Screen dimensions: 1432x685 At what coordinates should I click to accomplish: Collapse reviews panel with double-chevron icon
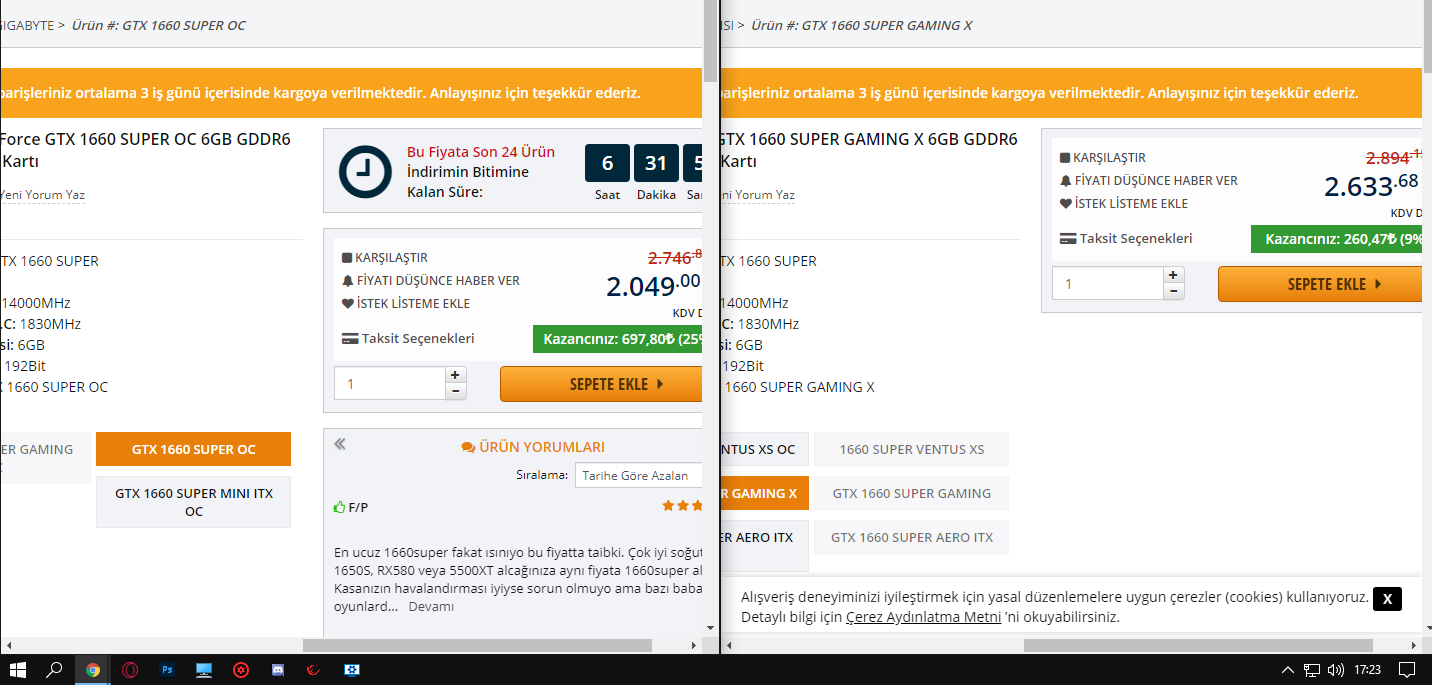[340, 444]
